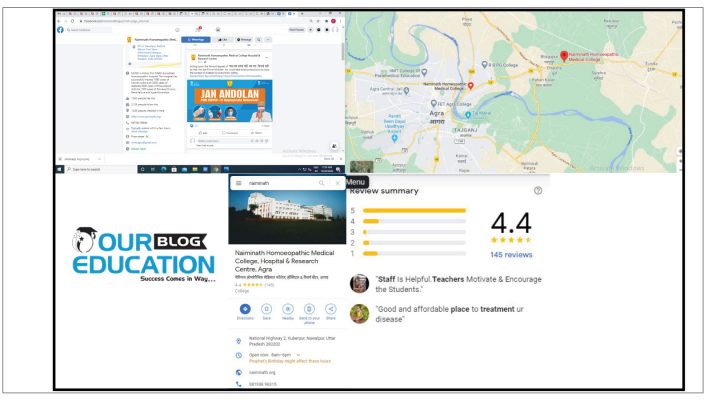Viewport: 704px width, 400px height.
Task: Open the 145 reviews link
Action: click(x=511, y=255)
